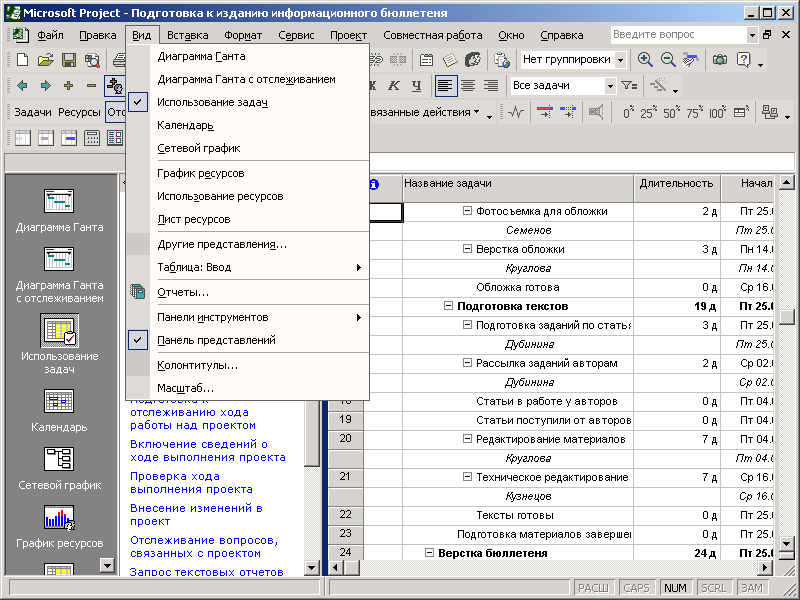Zoom in with magnifier plus icon
800x600 pixels.
pos(645,60)
